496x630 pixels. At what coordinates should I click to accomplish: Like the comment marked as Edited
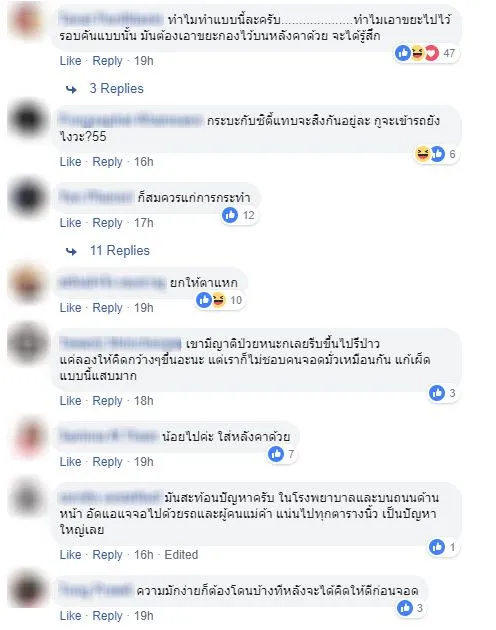(x=70, y=554)
